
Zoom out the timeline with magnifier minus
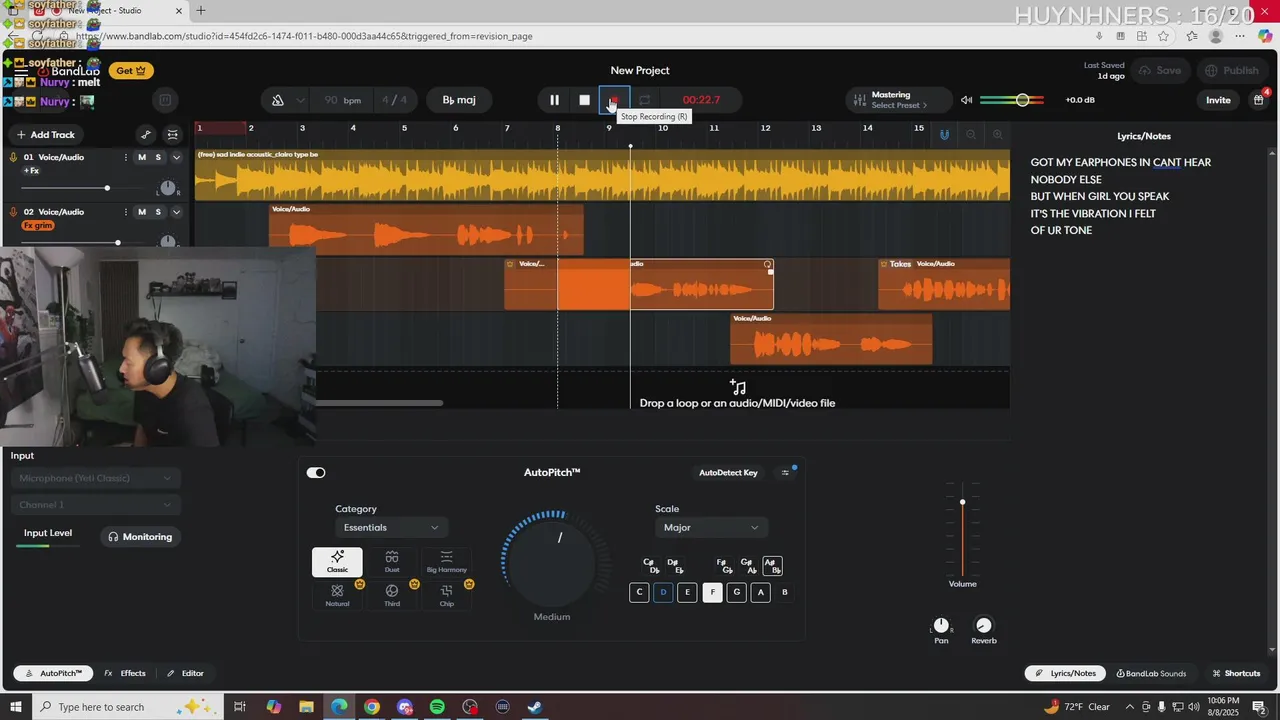coord(971,134)
